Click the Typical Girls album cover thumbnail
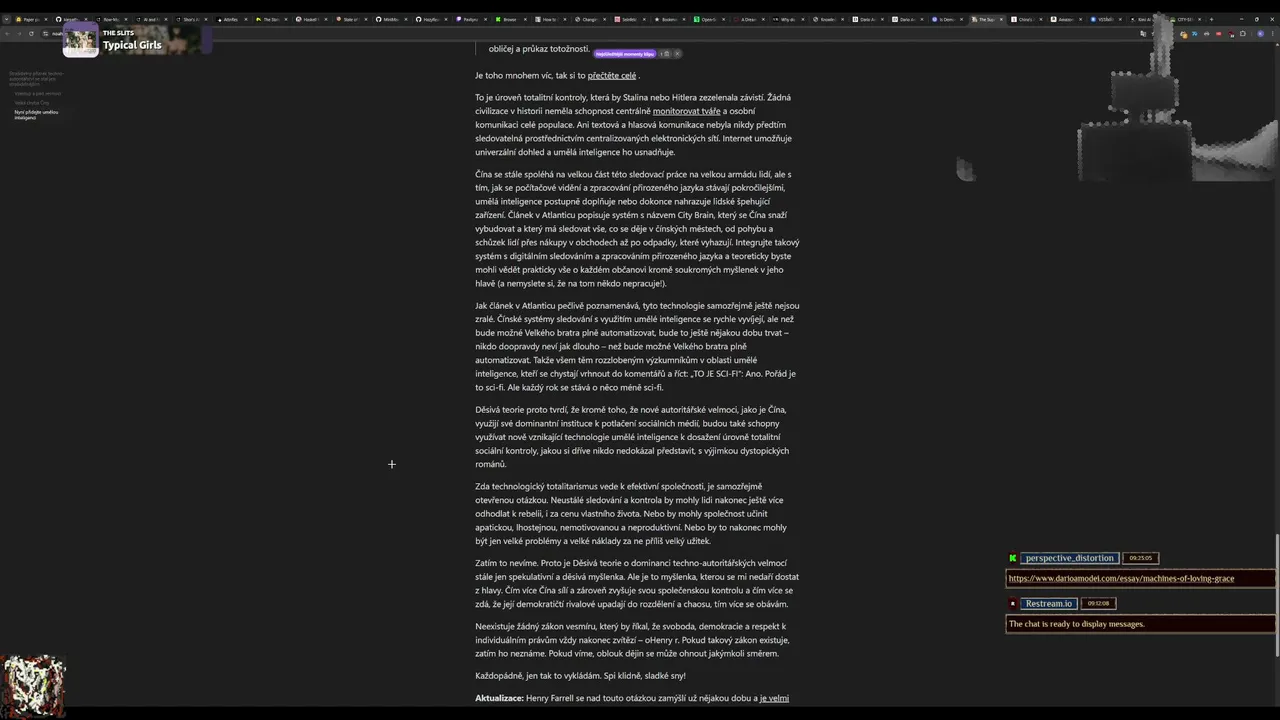The width and height of the screenshot is (1280, 720). [x=80, y=40]
